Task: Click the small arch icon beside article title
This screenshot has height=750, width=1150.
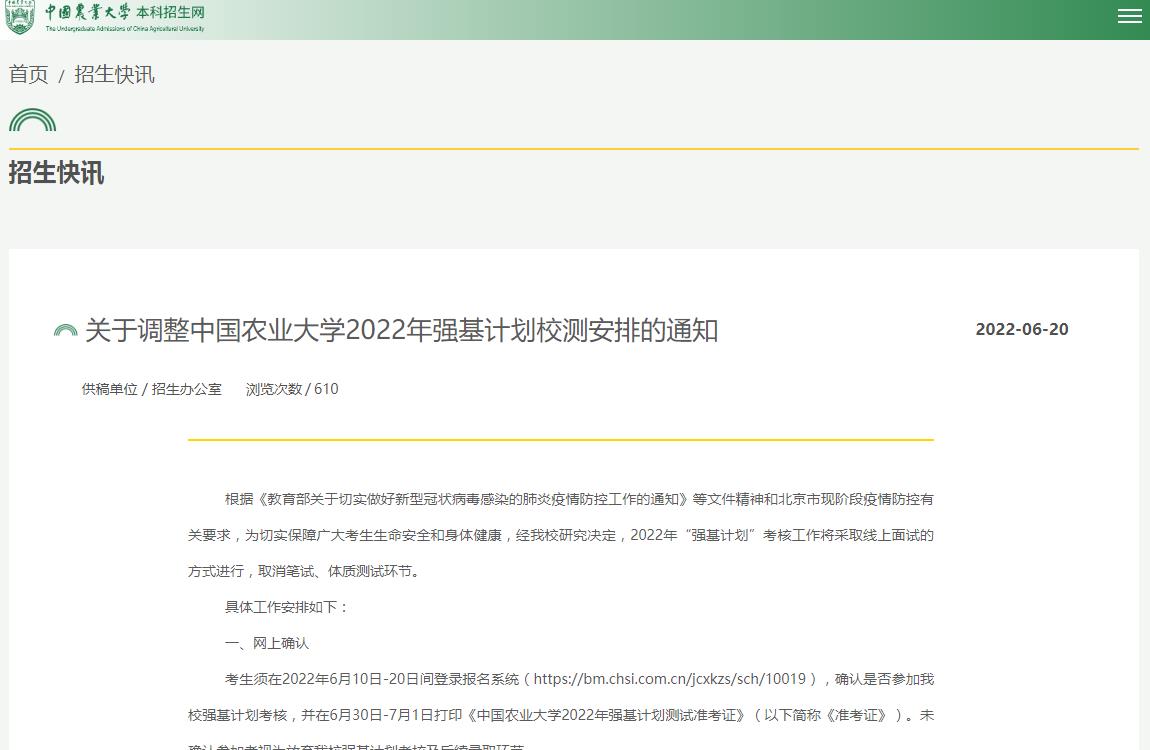Action: pyautogui.click(x=65, y=331)
